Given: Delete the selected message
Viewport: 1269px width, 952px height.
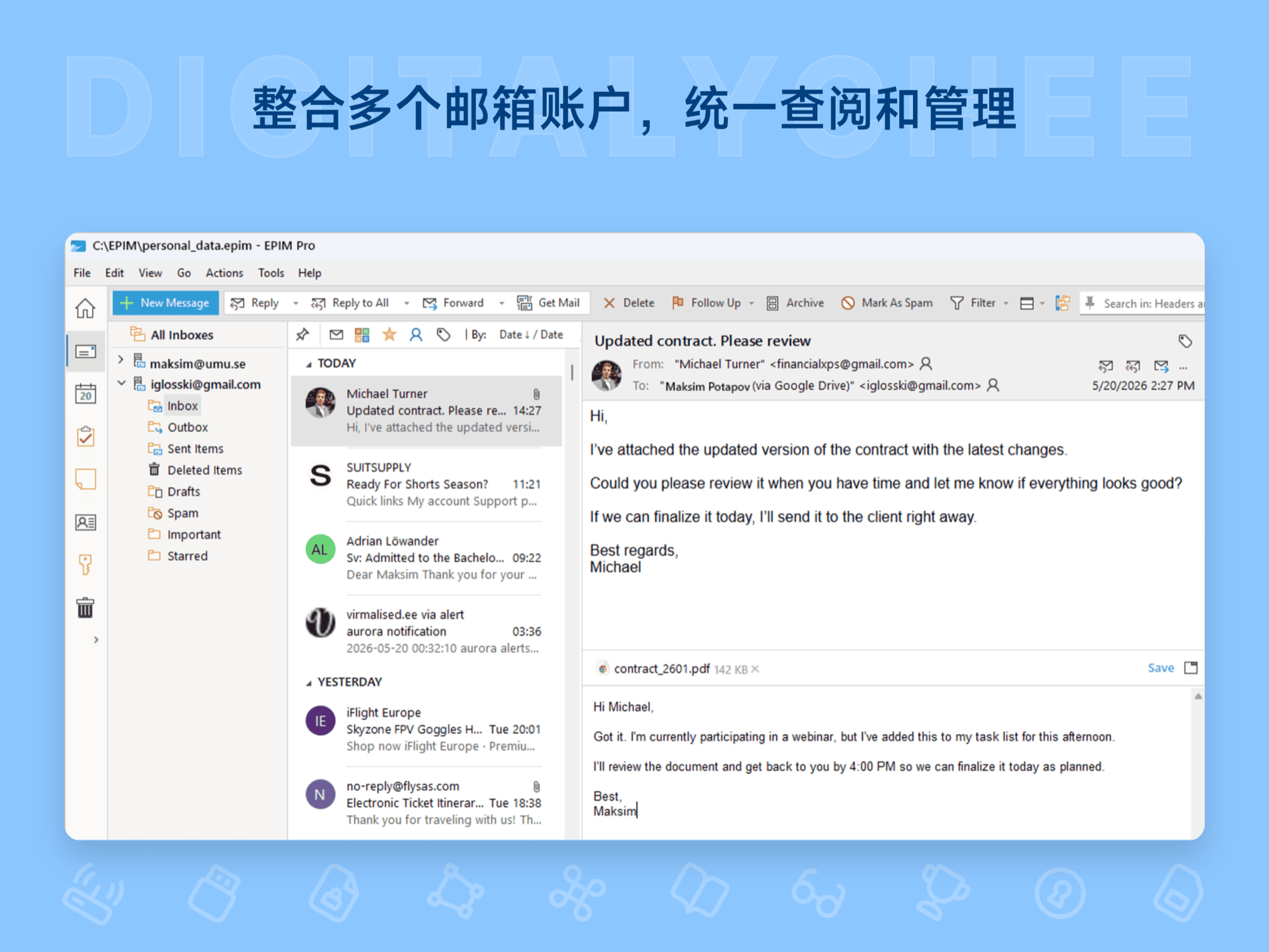Looking at the screenshot, I should pos(629,303).
